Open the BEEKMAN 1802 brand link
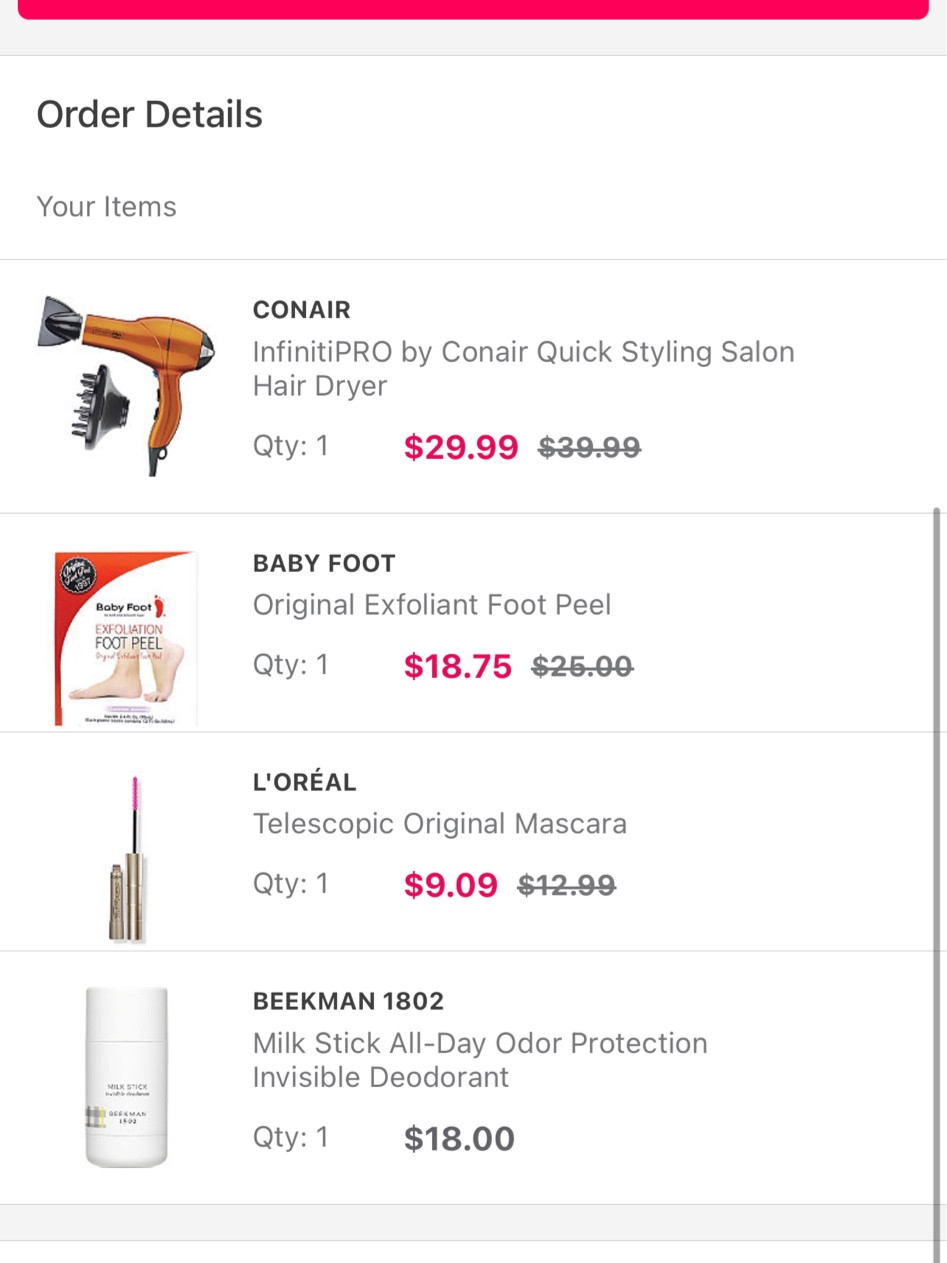947x1263 pixels. click(348, 1001)
